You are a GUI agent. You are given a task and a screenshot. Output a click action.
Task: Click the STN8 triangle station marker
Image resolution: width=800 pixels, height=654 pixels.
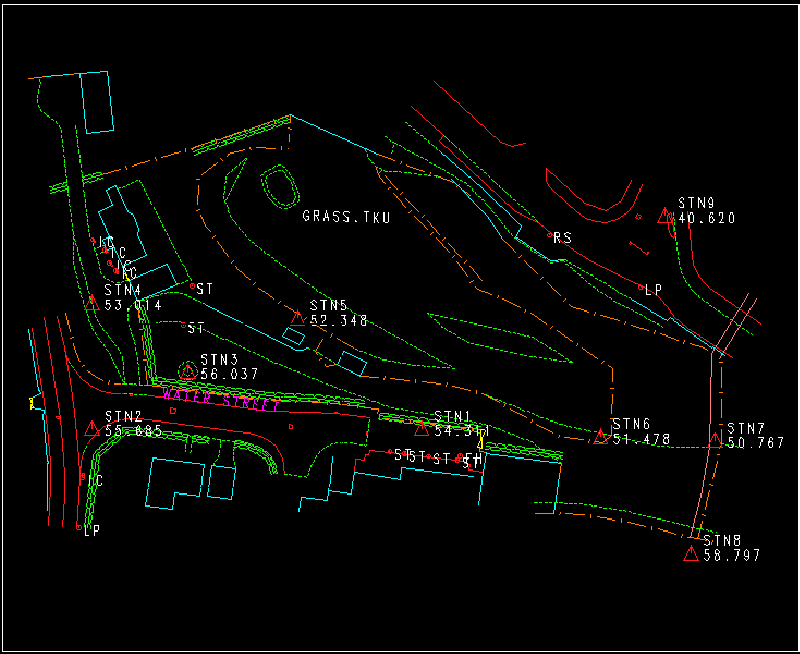click(x=690, y=554)
